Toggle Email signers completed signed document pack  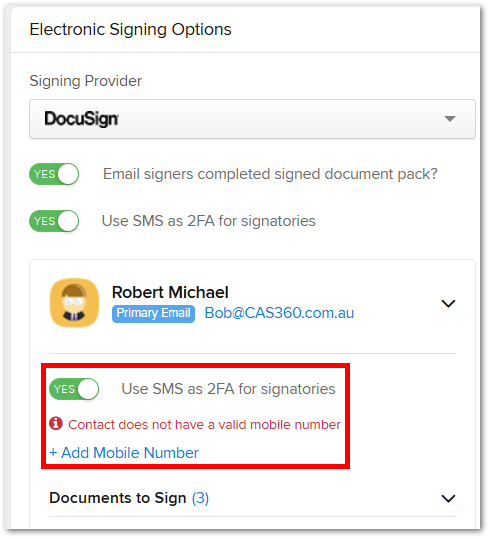click(x=54, y=174)
